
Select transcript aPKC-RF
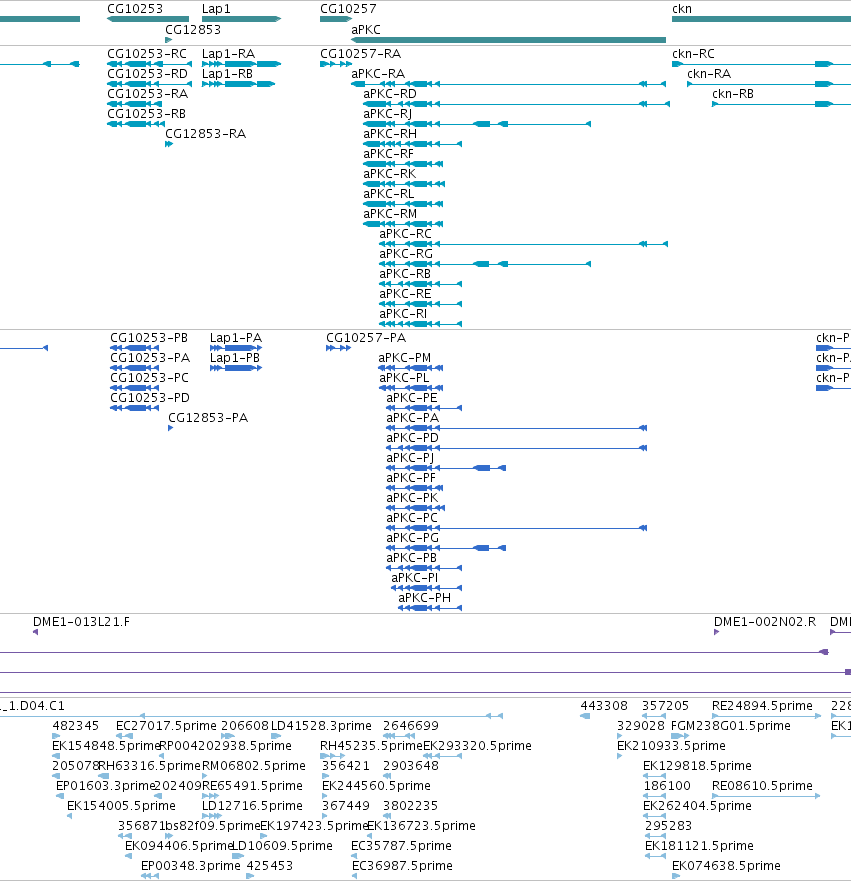click(403, 164)
